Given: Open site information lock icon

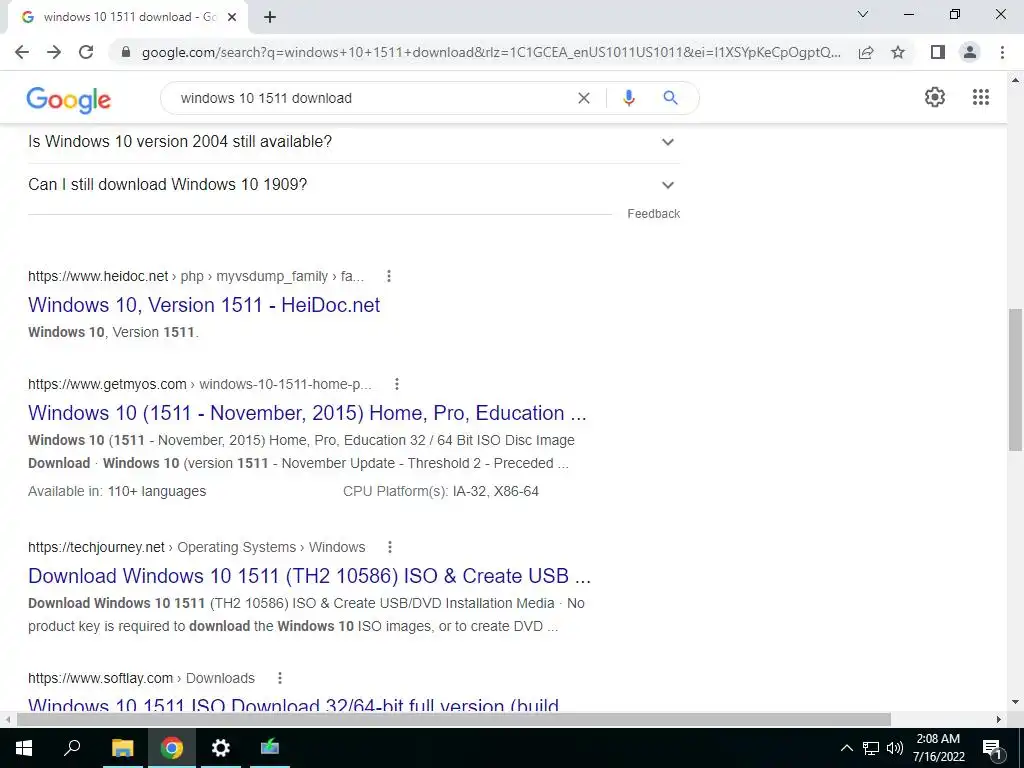Looking at the screenshot, I should [x=127, y=52].
